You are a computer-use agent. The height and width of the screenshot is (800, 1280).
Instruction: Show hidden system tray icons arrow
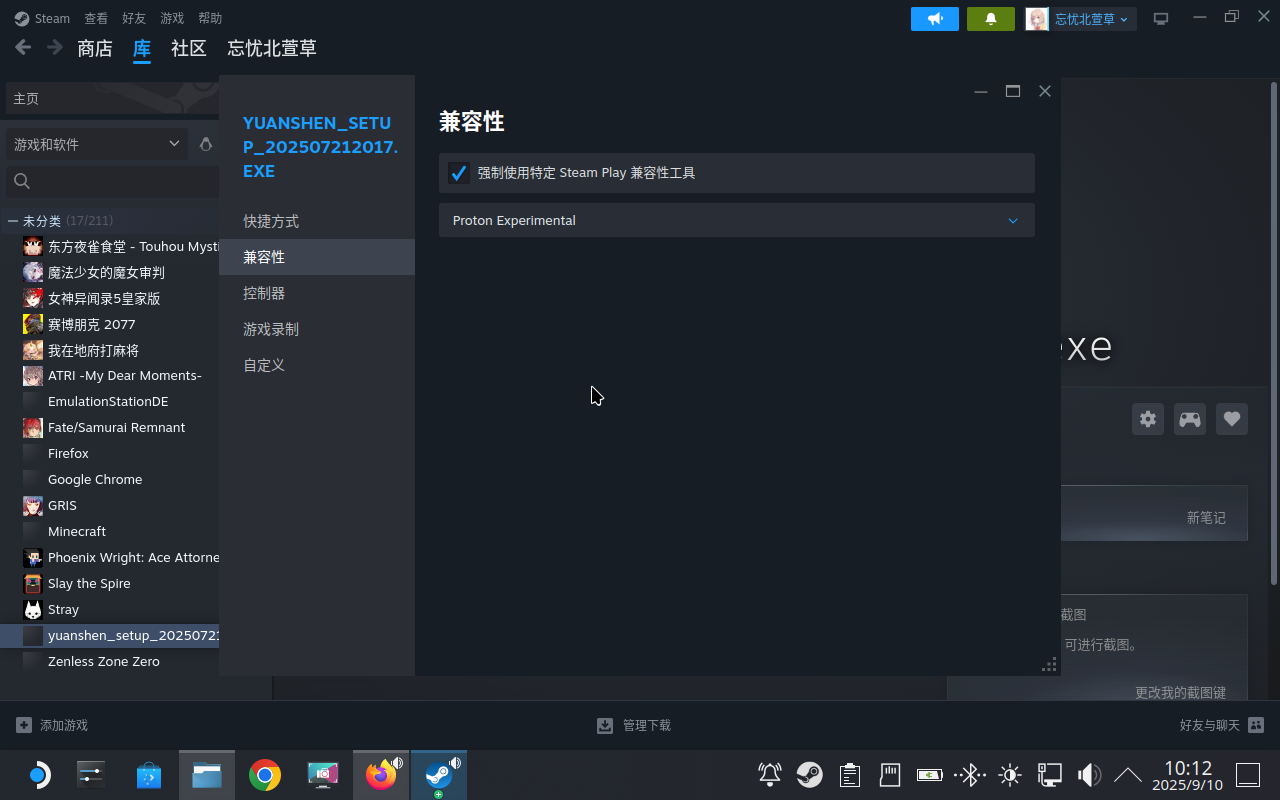pyautogui.click(x=1128, y=775)
